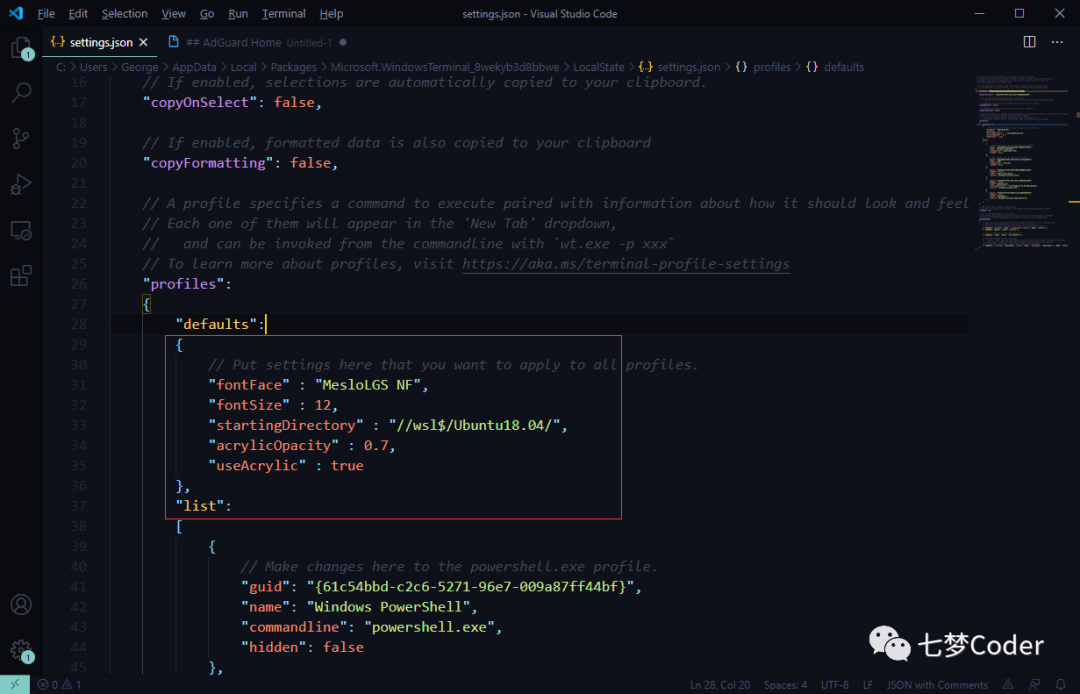The image size is (1080, 694).
Task: Open the Source Control view
Action: coord(21,138)
